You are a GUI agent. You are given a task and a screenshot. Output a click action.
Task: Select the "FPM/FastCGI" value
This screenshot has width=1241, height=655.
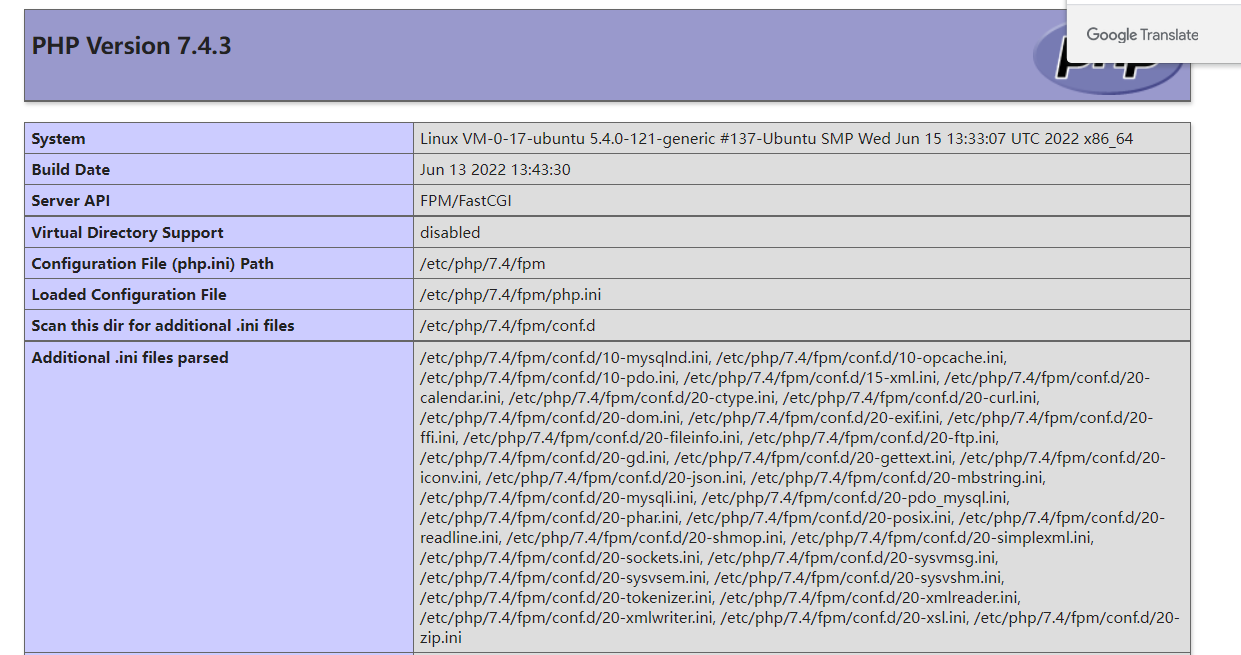(465, 201)
